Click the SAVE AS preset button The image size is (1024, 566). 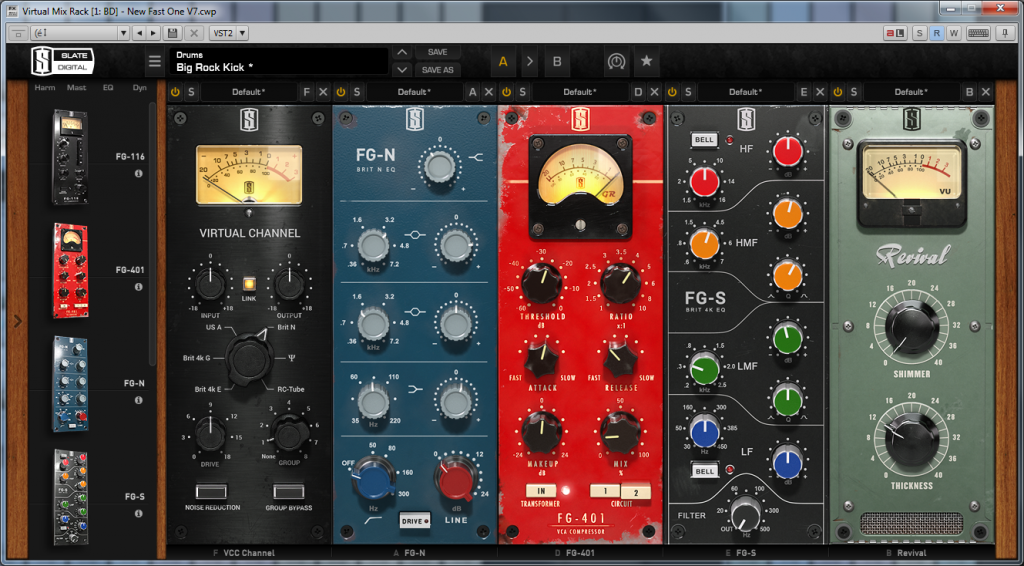438,69
